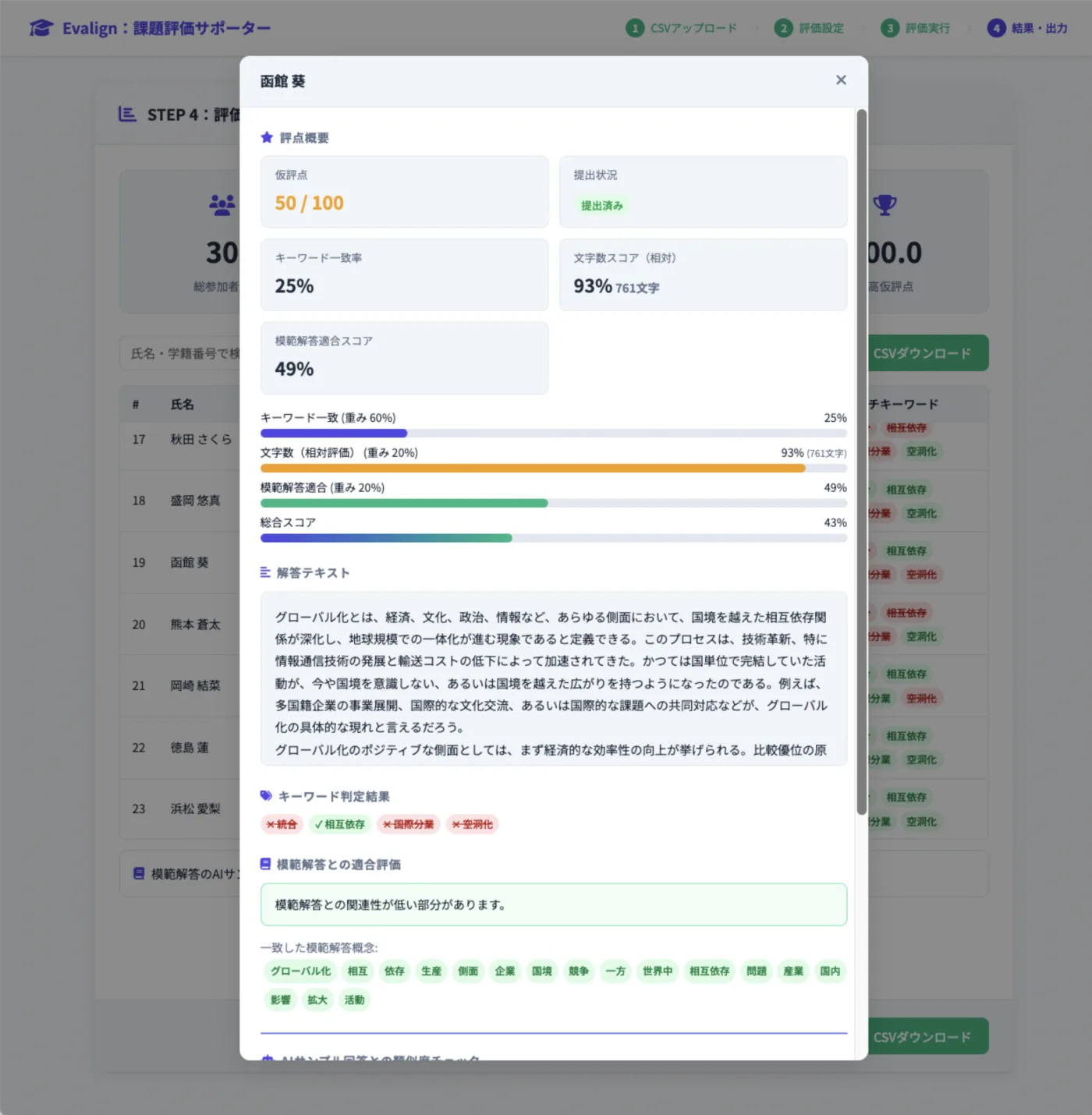Click the 氏名 column header

click(183, 404)
